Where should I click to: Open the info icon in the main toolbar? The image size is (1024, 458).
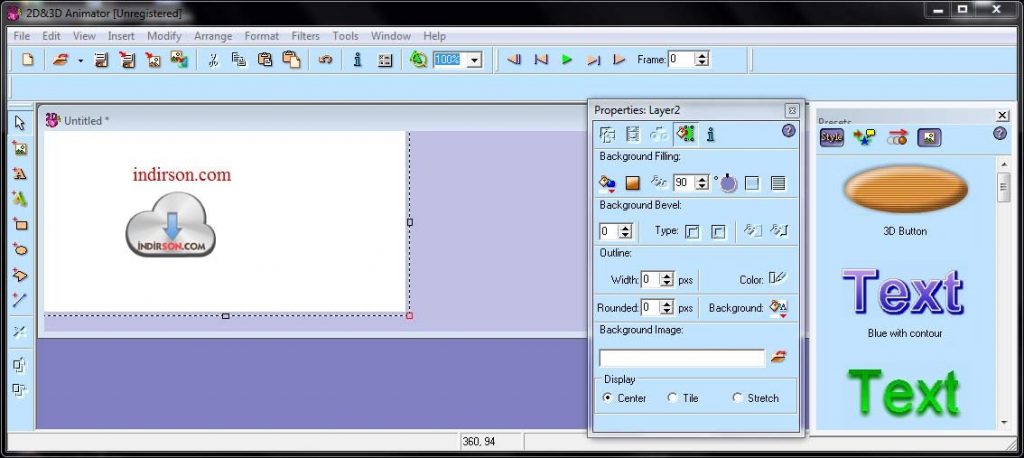[x=357, y=59]
